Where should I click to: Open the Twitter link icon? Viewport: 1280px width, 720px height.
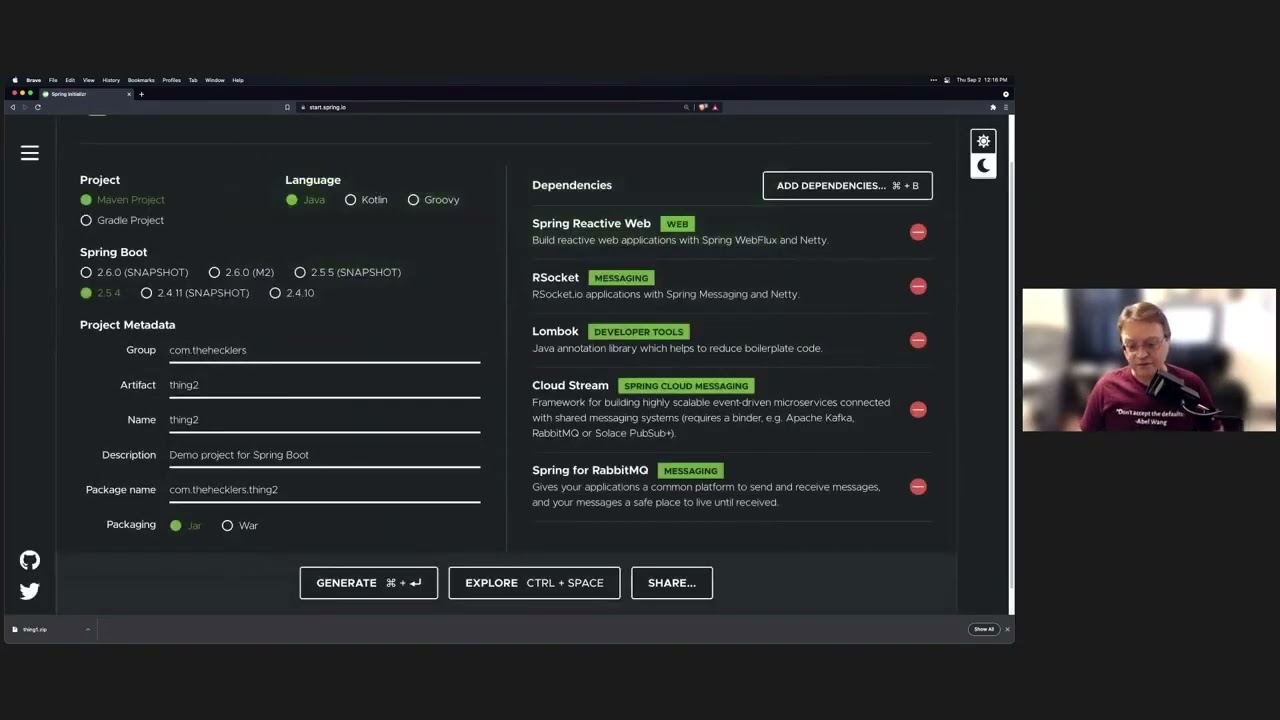point(30,591)
